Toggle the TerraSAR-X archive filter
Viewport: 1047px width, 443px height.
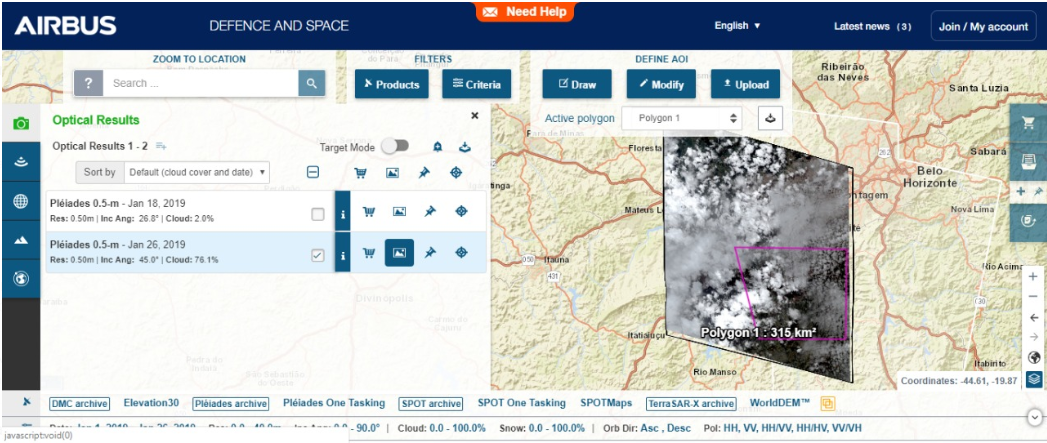(691, 404)
